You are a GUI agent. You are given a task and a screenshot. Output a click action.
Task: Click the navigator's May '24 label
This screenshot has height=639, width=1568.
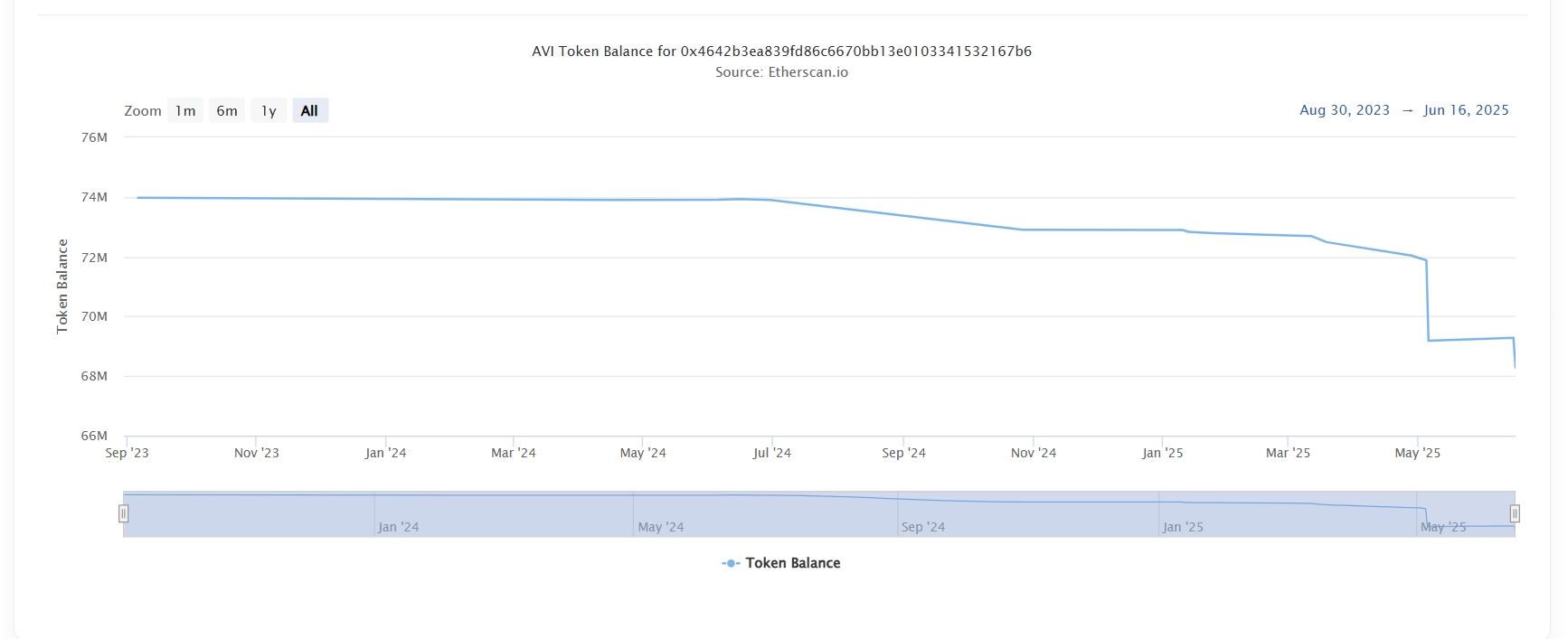pyautogui.click(x=660, y=527)
